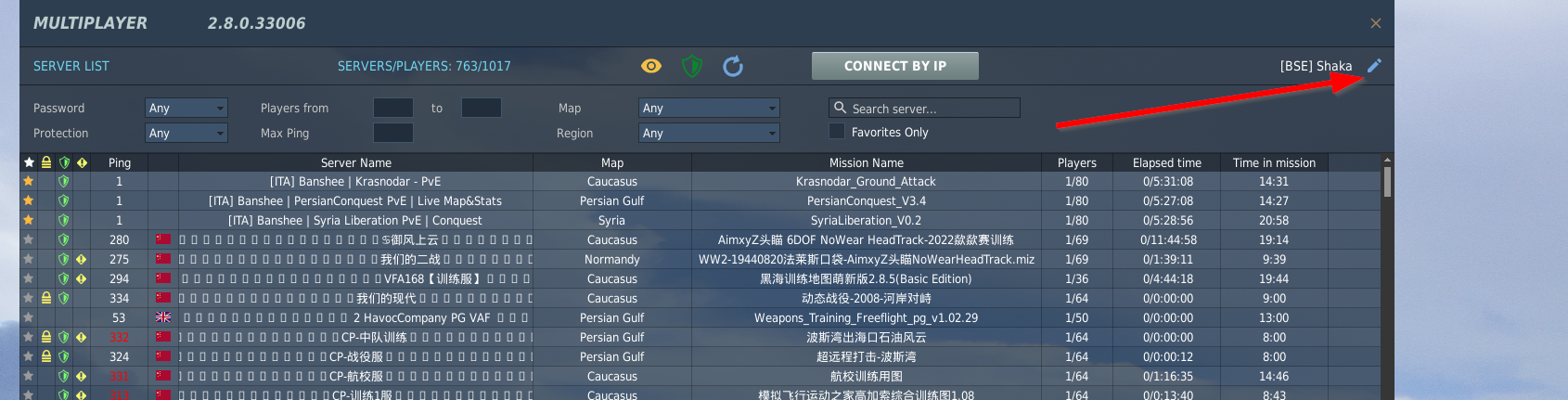Click the yellow warning column header icon
The height and width of the screenshot is (400, 1568).
(82, 162)
